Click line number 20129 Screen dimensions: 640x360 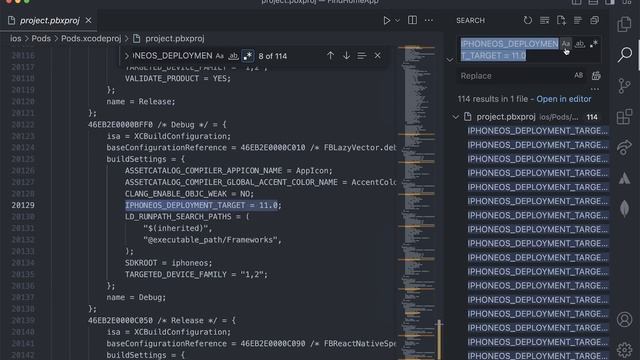click(x=23, y=205)
